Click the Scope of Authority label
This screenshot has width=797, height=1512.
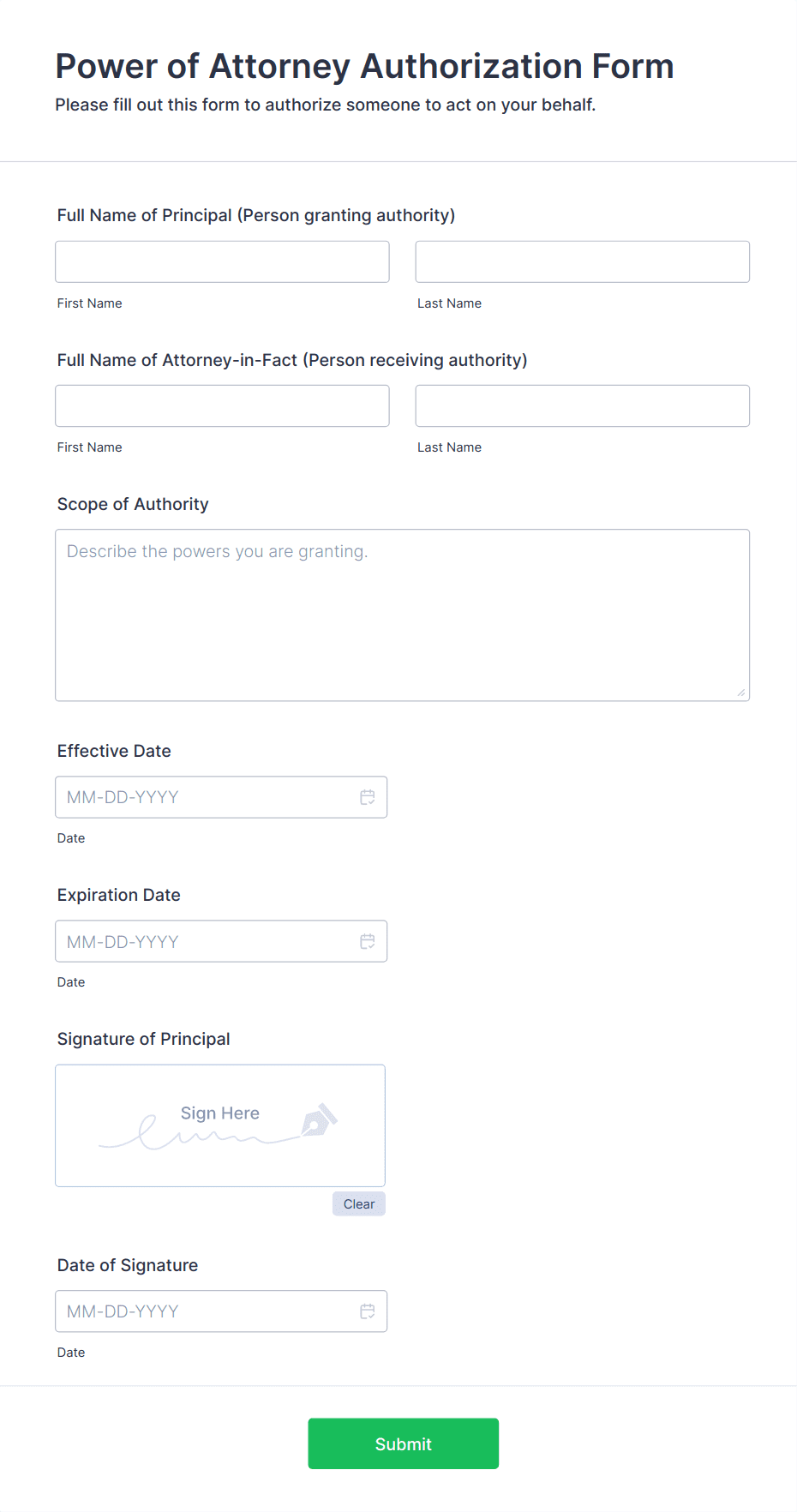click(133, 504)
